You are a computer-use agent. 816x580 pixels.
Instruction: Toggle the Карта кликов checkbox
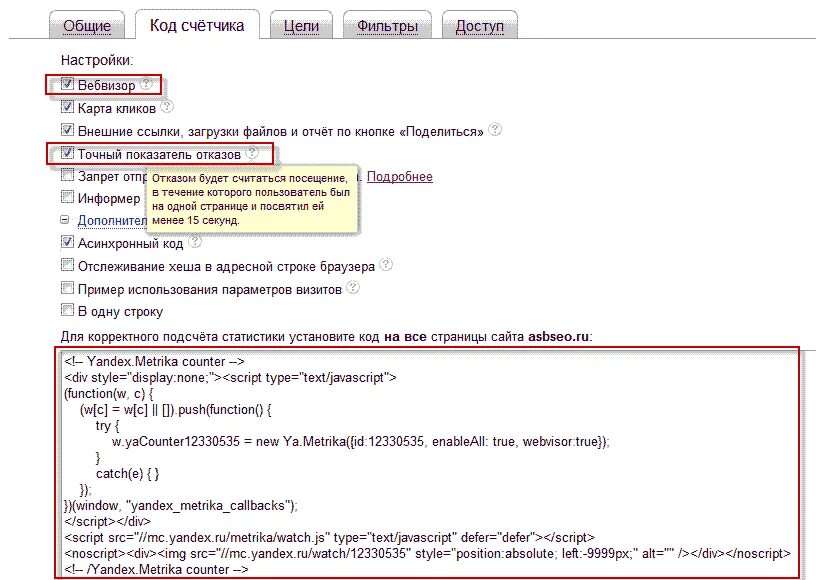[x=67, y=107]
